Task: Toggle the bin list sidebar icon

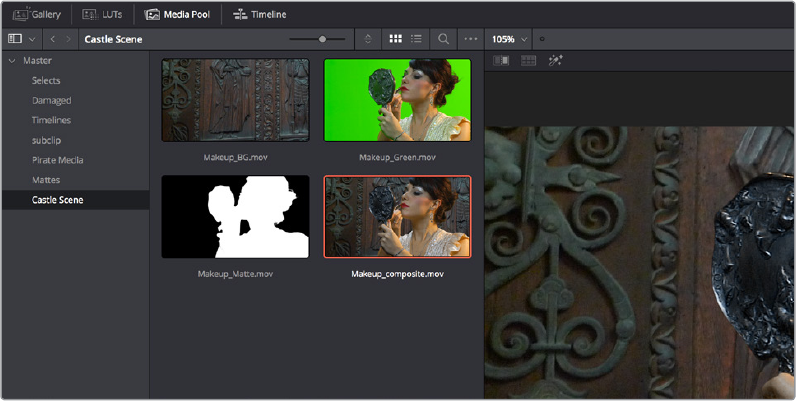Action: (15, 39)
